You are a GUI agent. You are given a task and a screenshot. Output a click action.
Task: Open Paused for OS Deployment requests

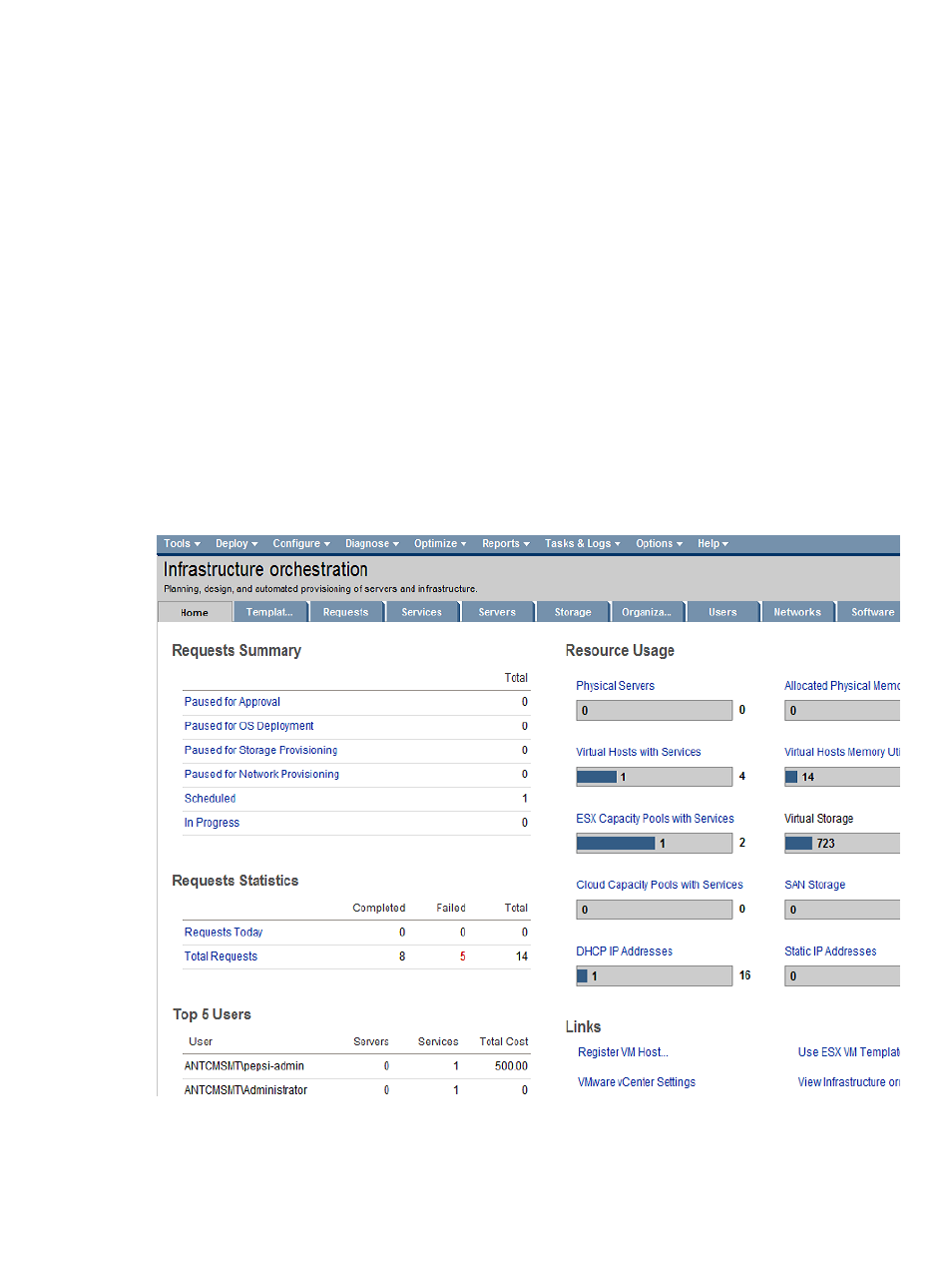(249, 726)
